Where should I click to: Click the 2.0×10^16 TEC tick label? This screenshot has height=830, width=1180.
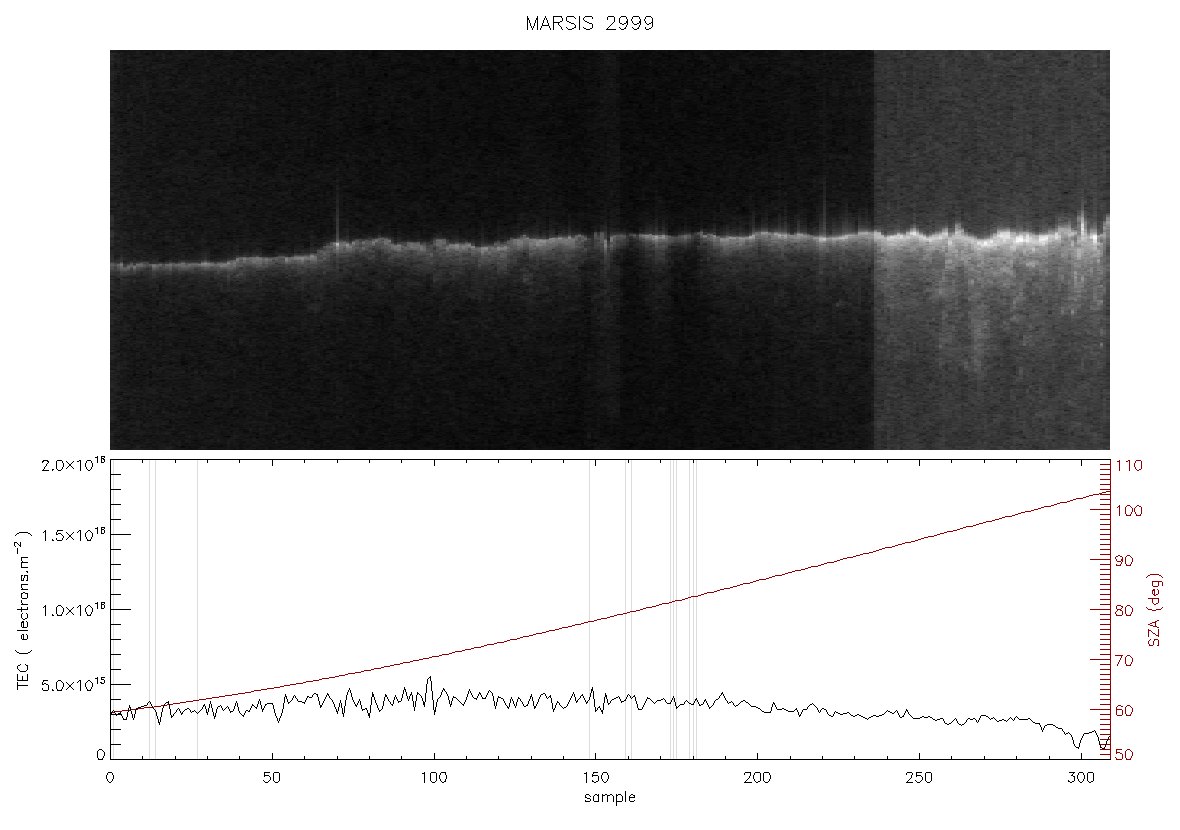pyautogui.click(x=74, y=464)
